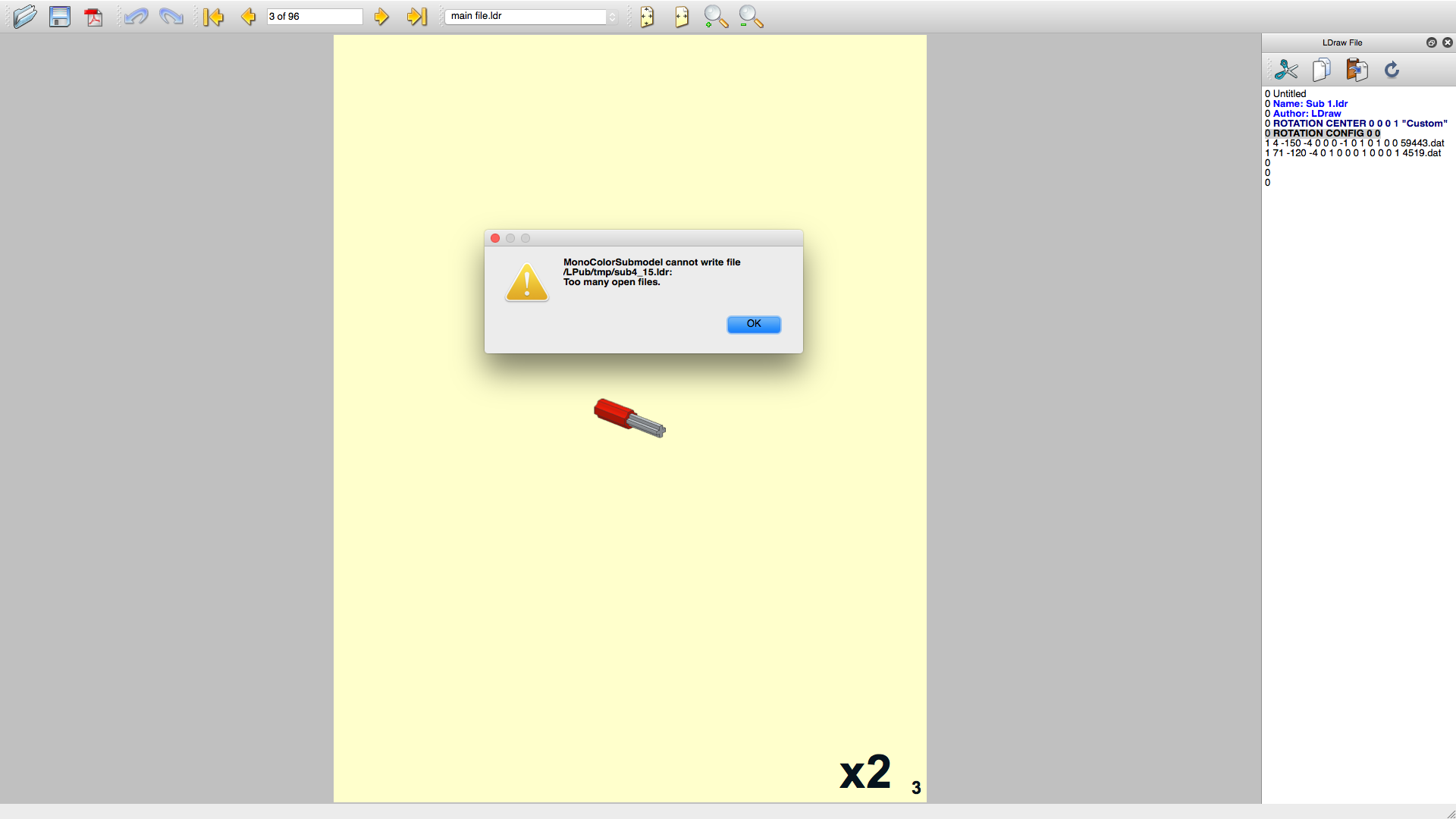Paste into the LDraw File editor
The image size is (1456, 819).
click(x=1357, y=69)
